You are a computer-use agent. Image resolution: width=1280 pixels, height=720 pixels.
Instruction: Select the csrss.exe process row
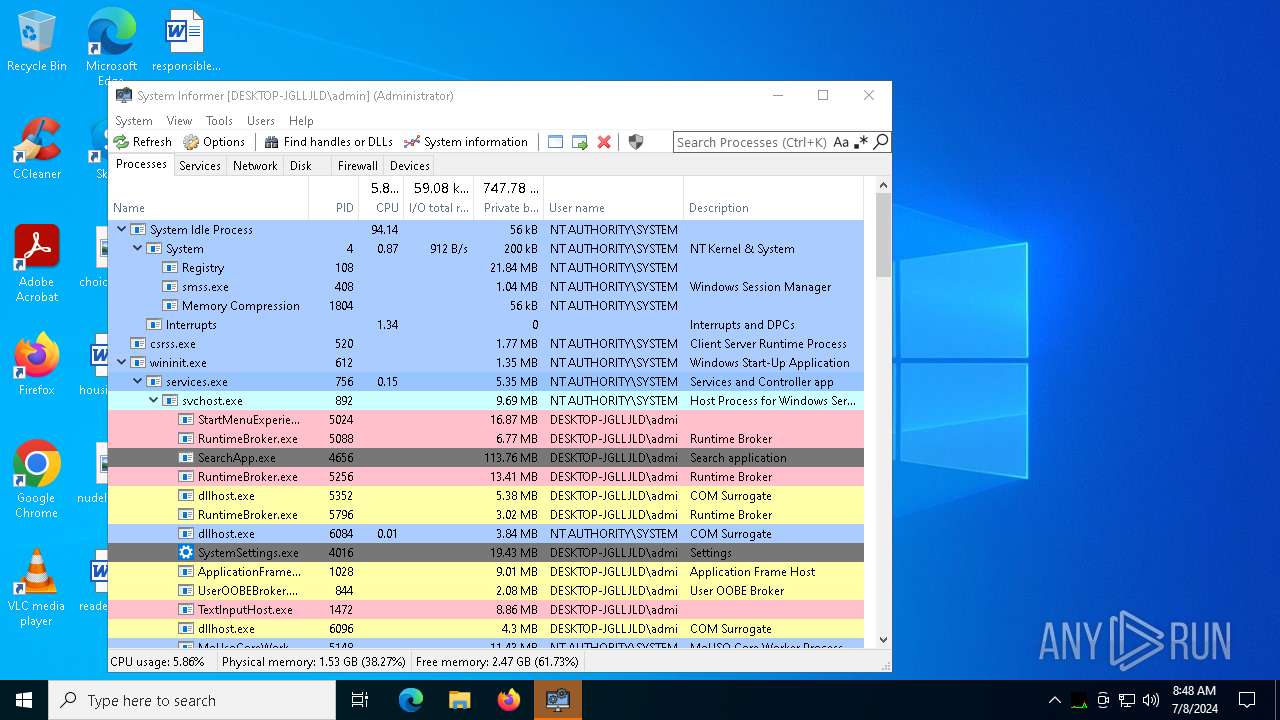pos(486,344)
